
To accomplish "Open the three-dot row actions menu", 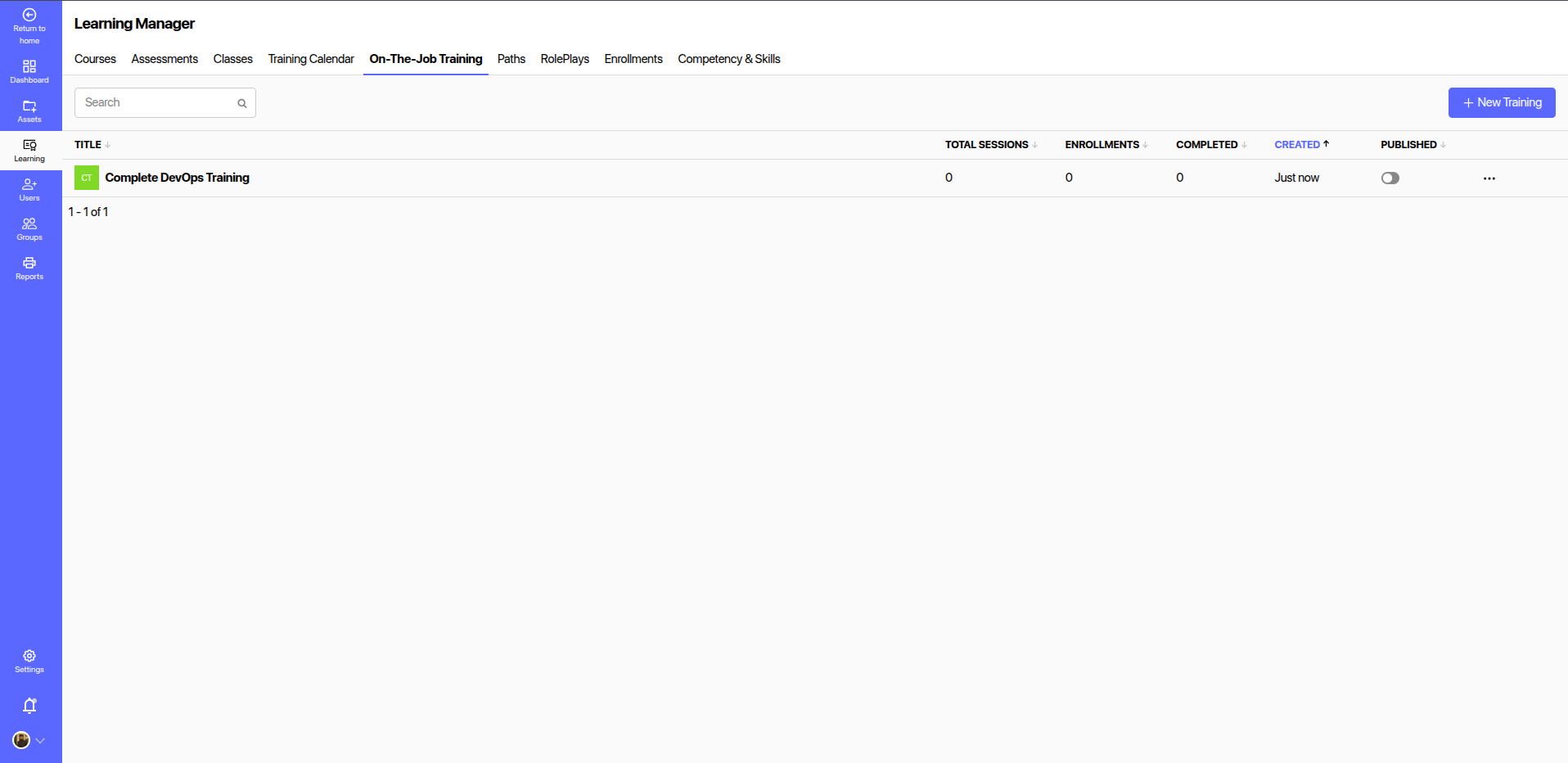I will [x=1489, y=178].
